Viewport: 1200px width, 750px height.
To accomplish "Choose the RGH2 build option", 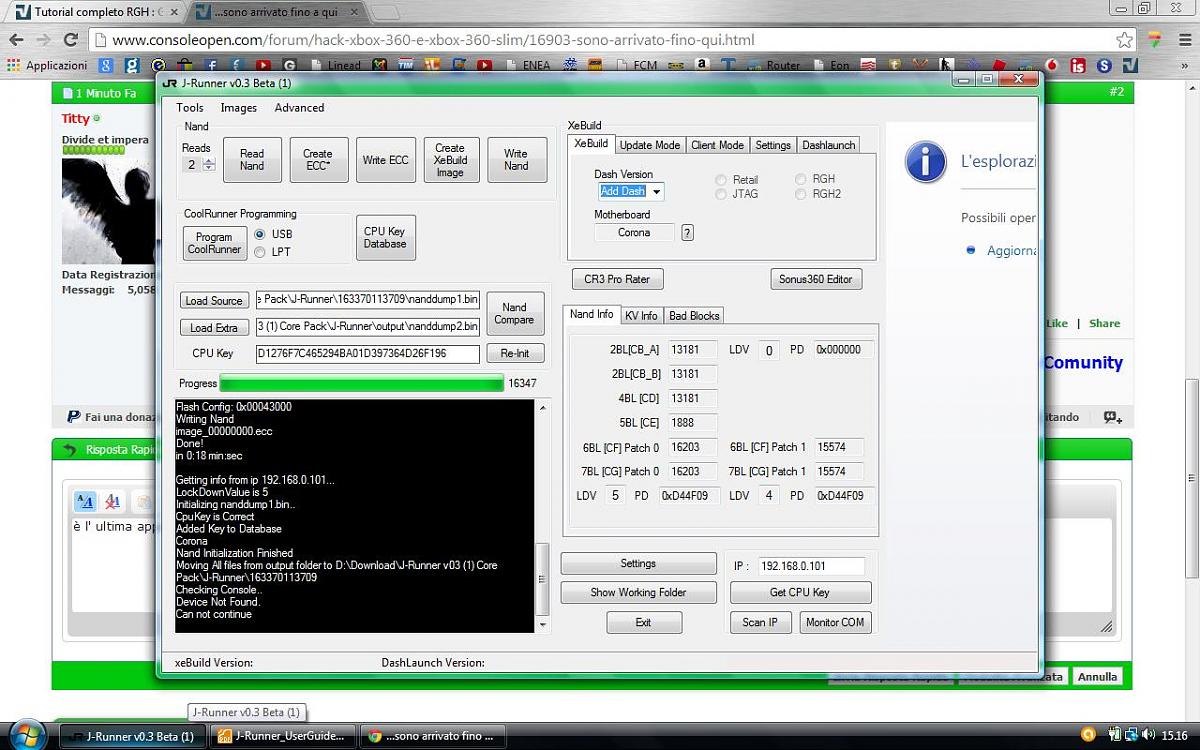I will (801, 194).
